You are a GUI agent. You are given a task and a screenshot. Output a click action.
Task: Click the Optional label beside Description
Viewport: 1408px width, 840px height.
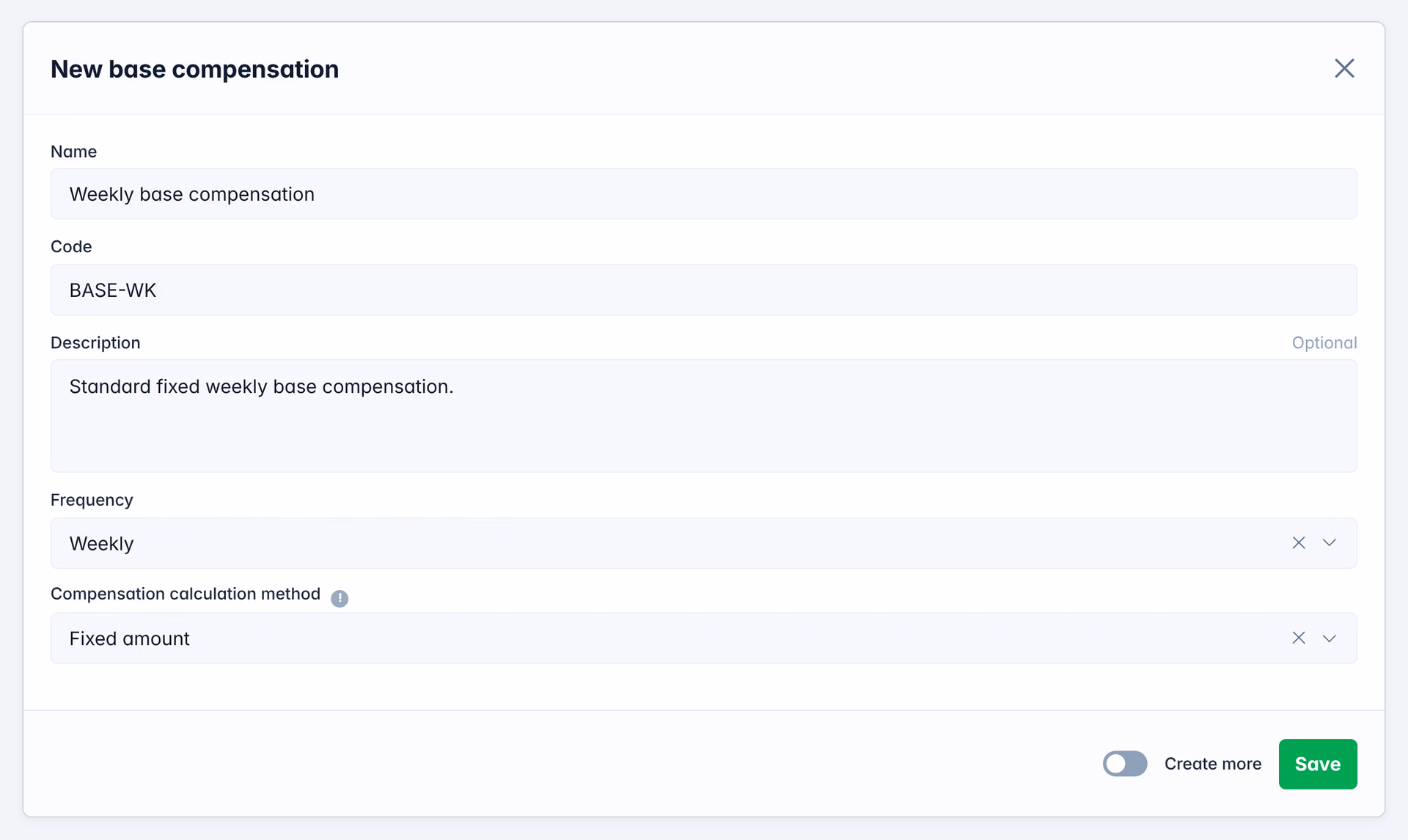[1324, 343]
